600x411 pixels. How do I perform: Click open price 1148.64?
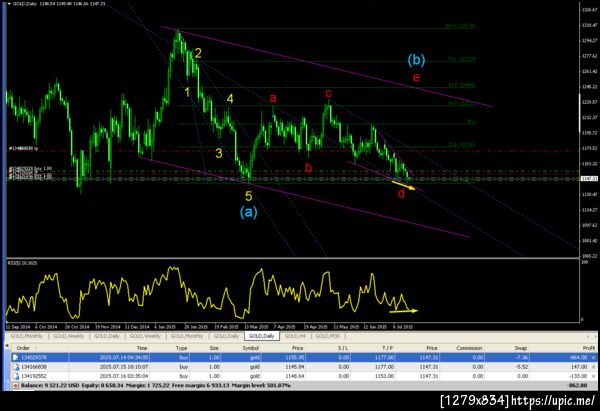(295, 376)
